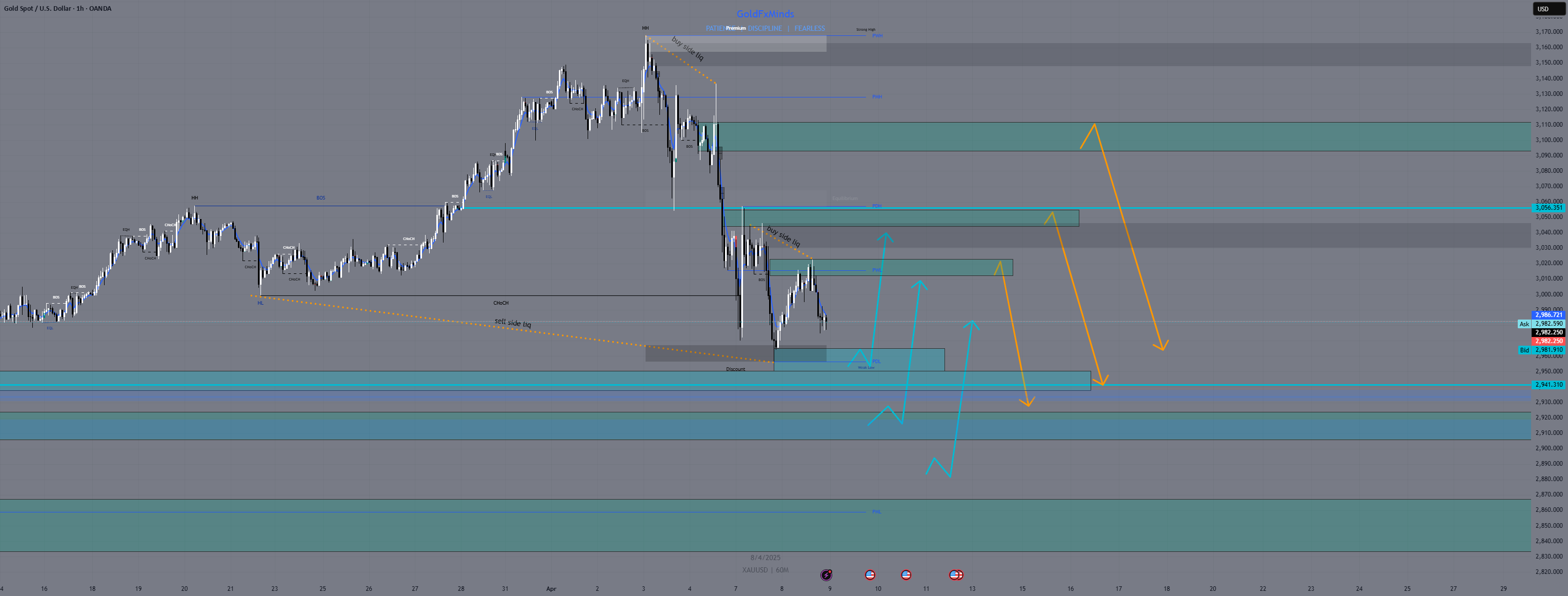Select the Strong High label
1568x596 pixels.
pos(866,30)
